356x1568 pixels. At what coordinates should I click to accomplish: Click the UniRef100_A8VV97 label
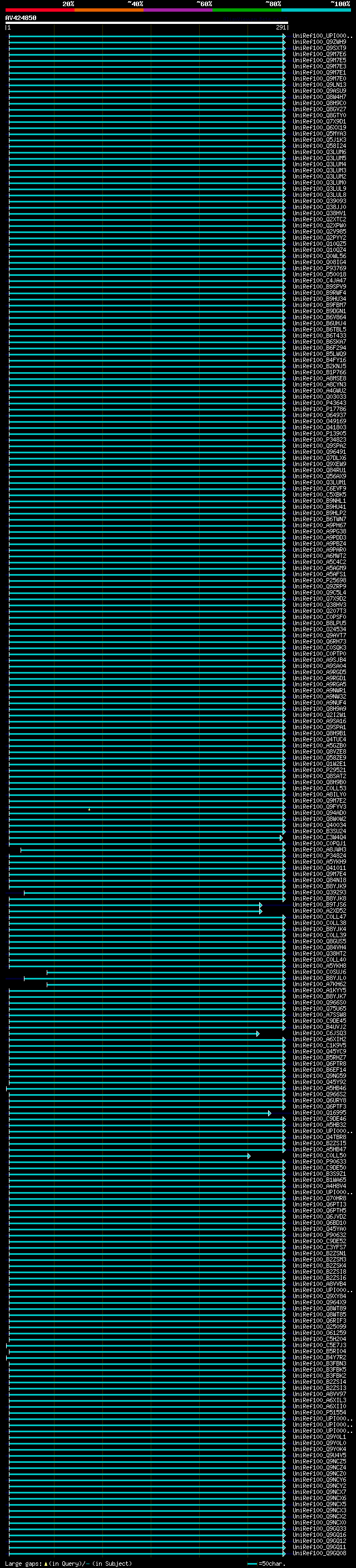point(319,1393)
